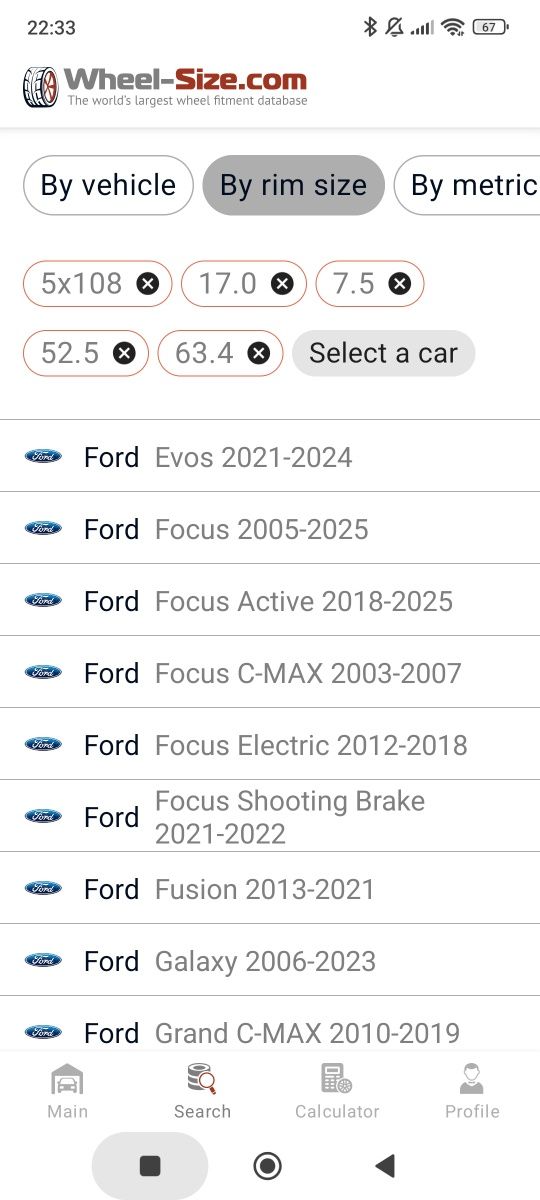This screenshot has height=1200, width=540.
Task: Tap the Android back navigation button
Action: (x=384, y=1165)
